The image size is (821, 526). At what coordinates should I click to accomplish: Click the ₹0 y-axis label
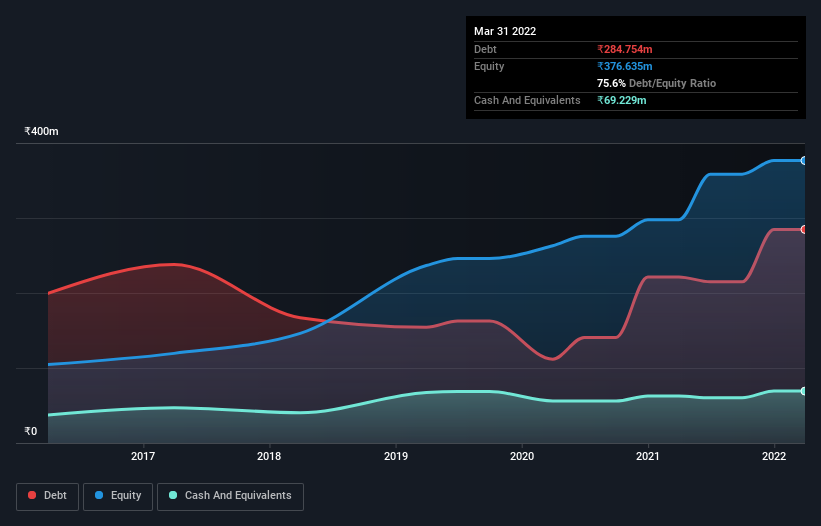[31, 431]
